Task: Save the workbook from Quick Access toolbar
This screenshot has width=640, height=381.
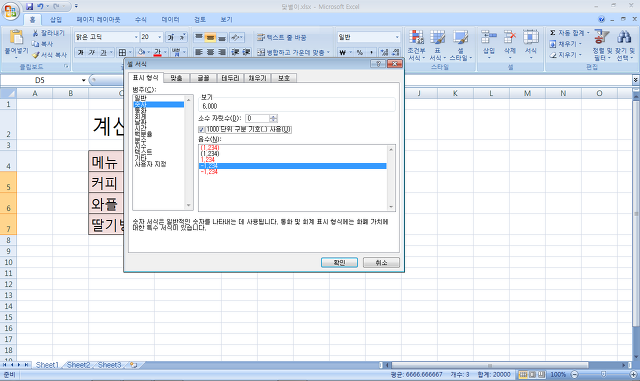Action: [x=29, y=6]
